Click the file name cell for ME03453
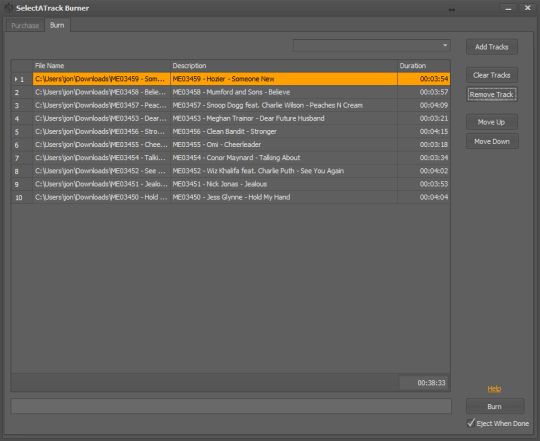540x441 pixels. 101,118
